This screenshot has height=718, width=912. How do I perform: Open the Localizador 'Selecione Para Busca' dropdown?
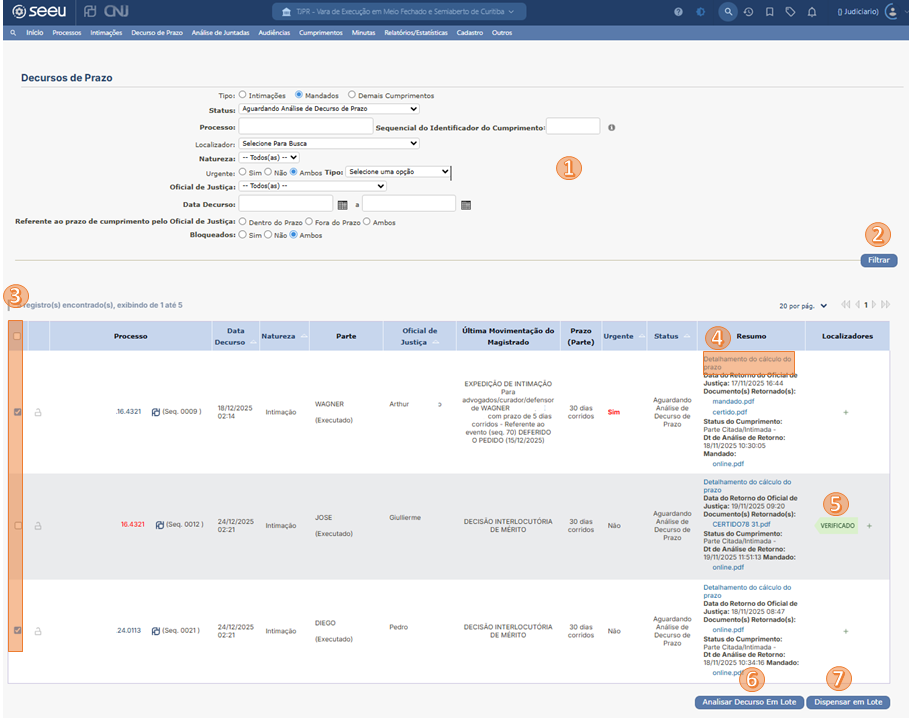coord(328,144)
